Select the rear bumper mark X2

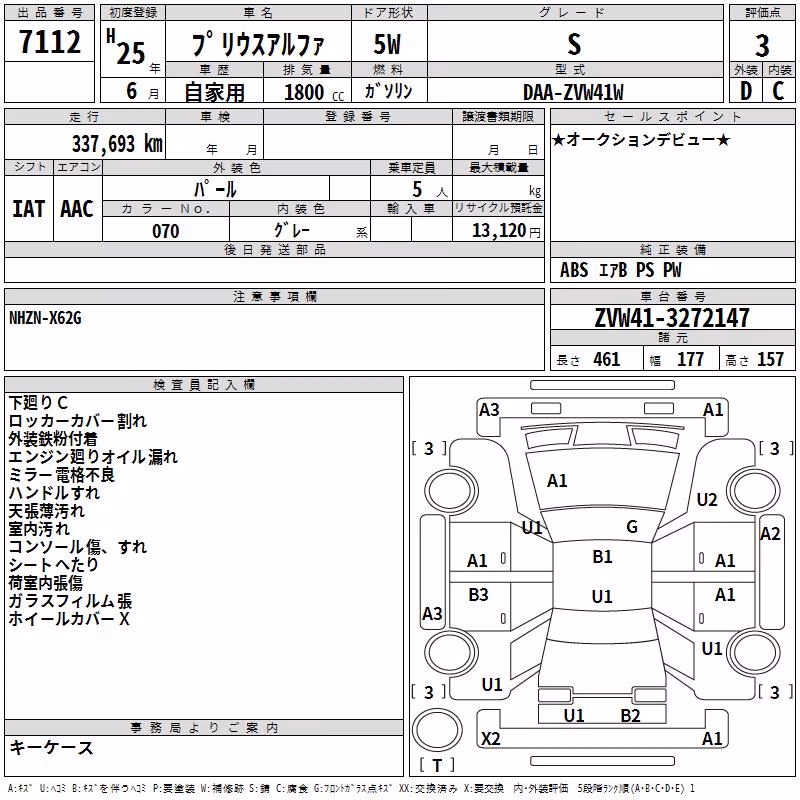pyautogui.click(x=491, y=739)
